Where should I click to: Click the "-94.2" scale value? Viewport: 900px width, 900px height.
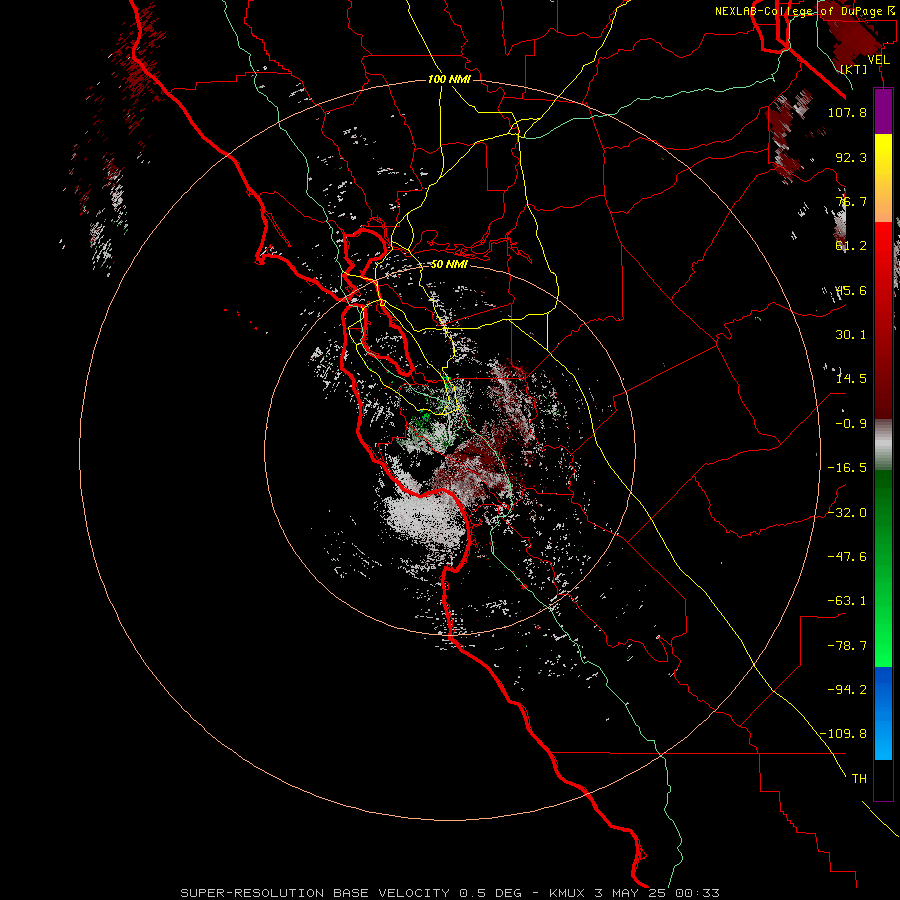(x=847, y=689)
